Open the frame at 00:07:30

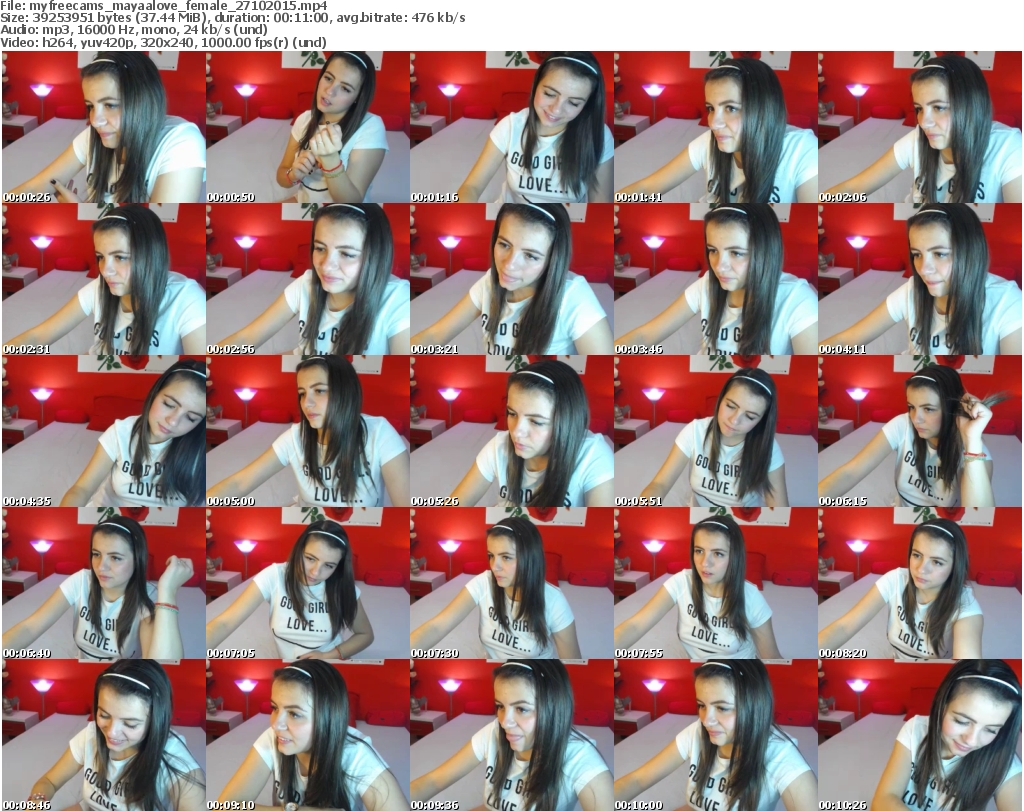(512, 584)
